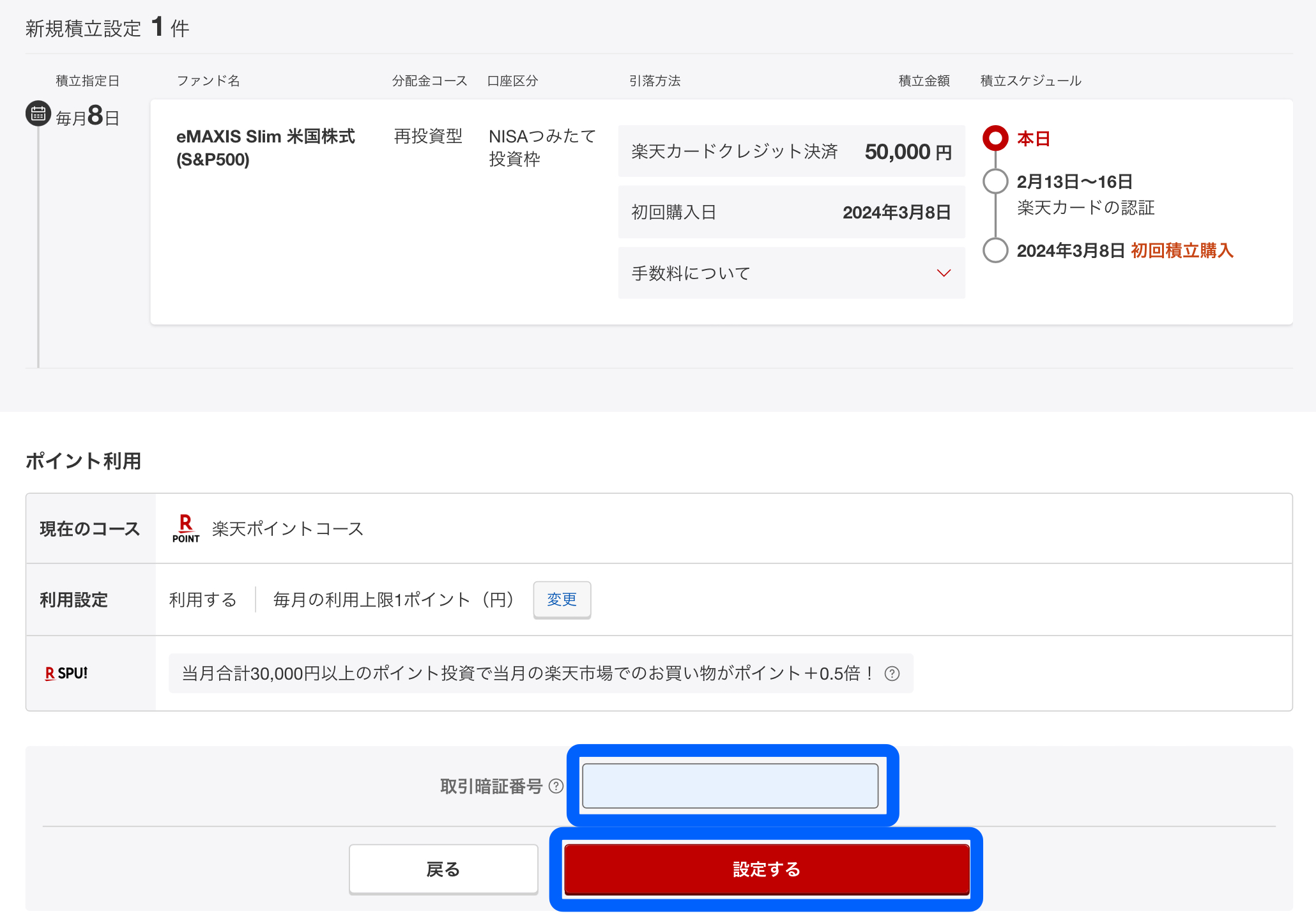
Task: Focus the 取引暗証番号 input field
Action: pyautogui.click(x=730, y=786)
